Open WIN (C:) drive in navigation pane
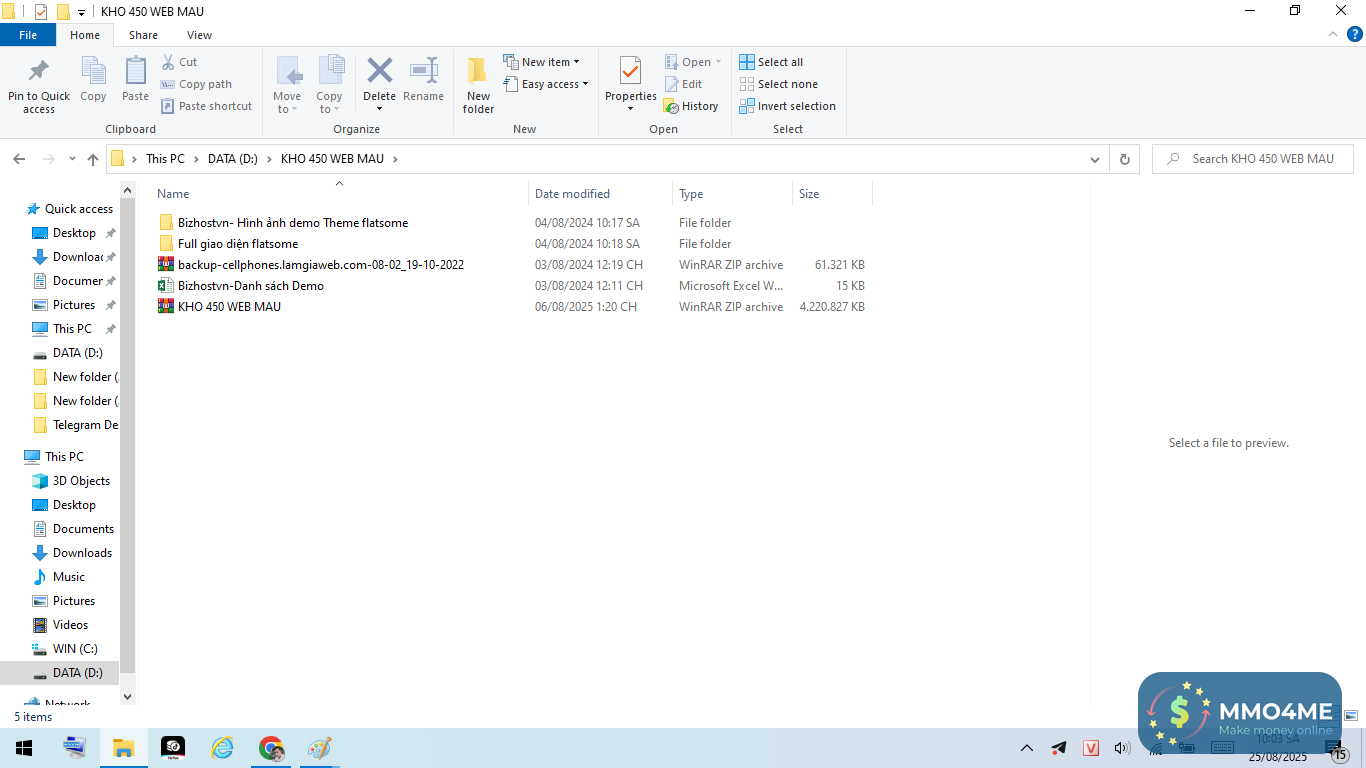 (x=75, y=649)
